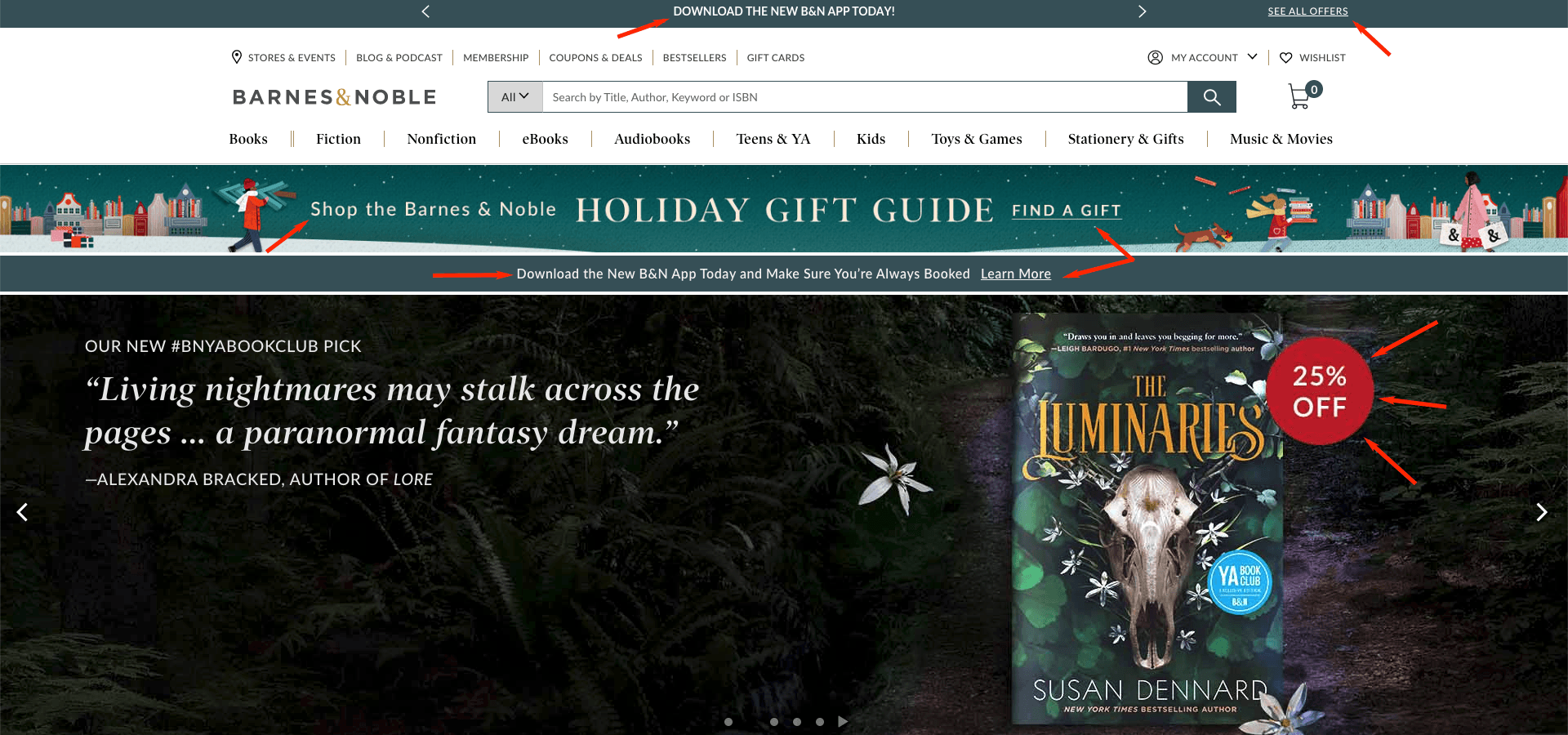Open the Teens & YA menu
The image size is (1568, 735).
[x=773, y=139]
